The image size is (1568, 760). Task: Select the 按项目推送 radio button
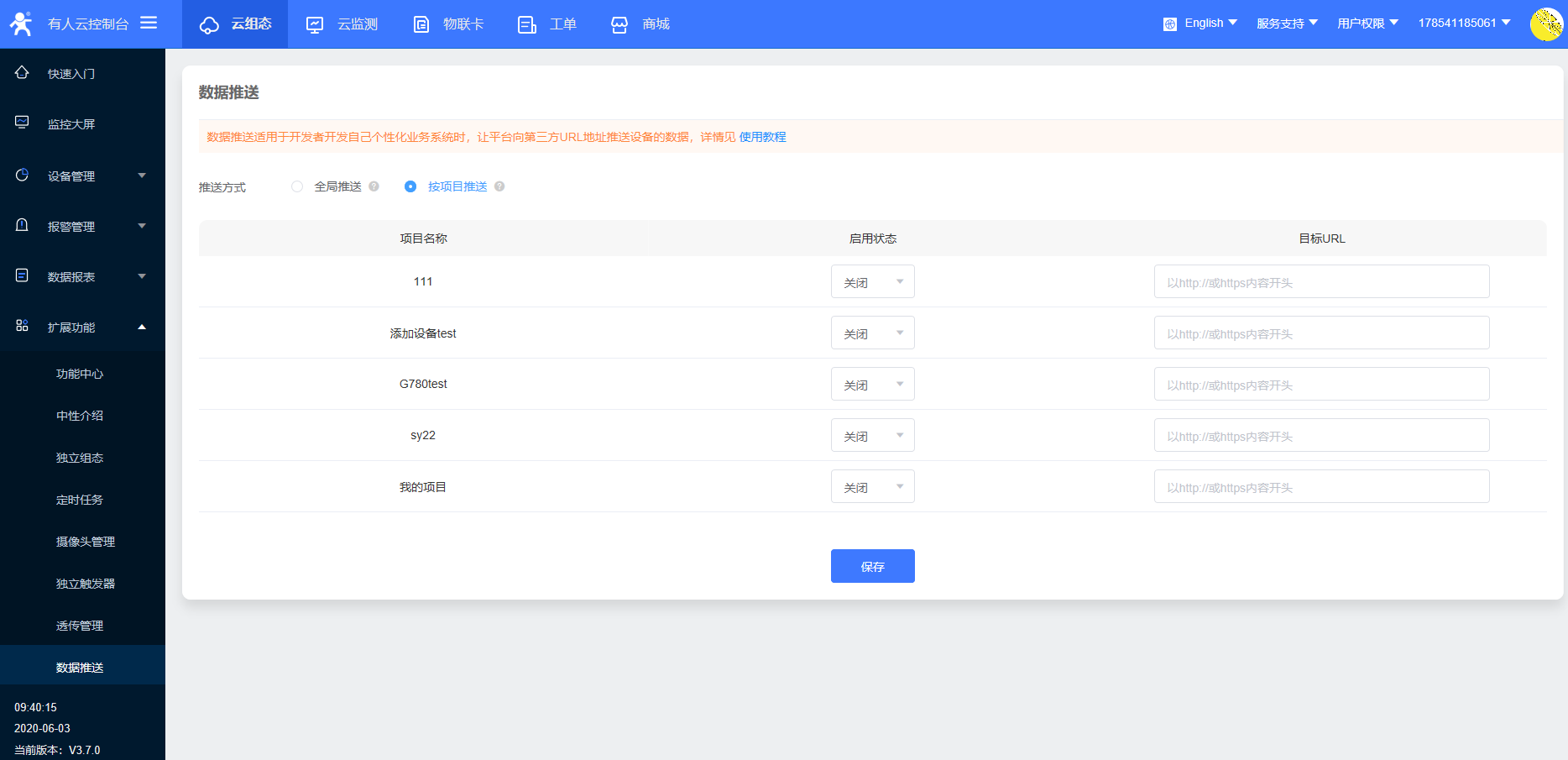pyautogui.click(x=410, y=186)
